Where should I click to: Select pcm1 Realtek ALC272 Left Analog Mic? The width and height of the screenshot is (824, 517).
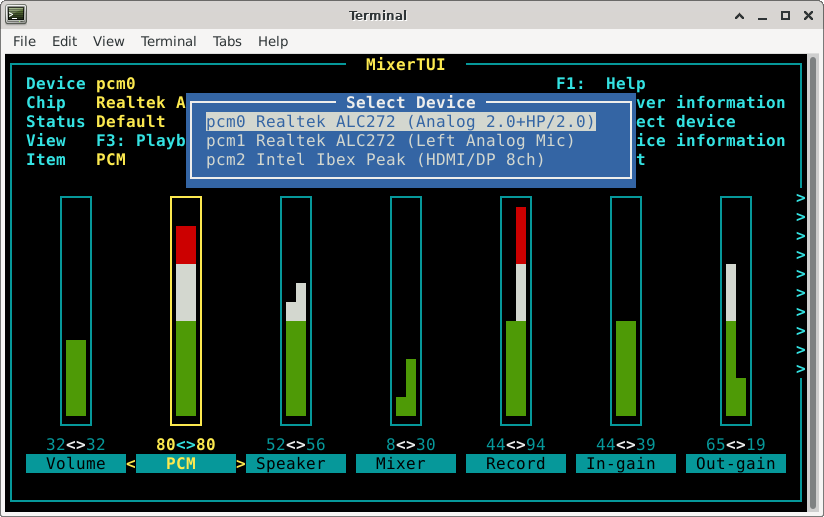390,140
